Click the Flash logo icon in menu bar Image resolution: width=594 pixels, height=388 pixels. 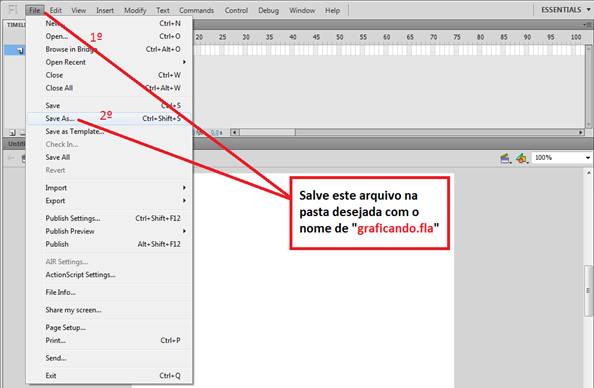13,10
